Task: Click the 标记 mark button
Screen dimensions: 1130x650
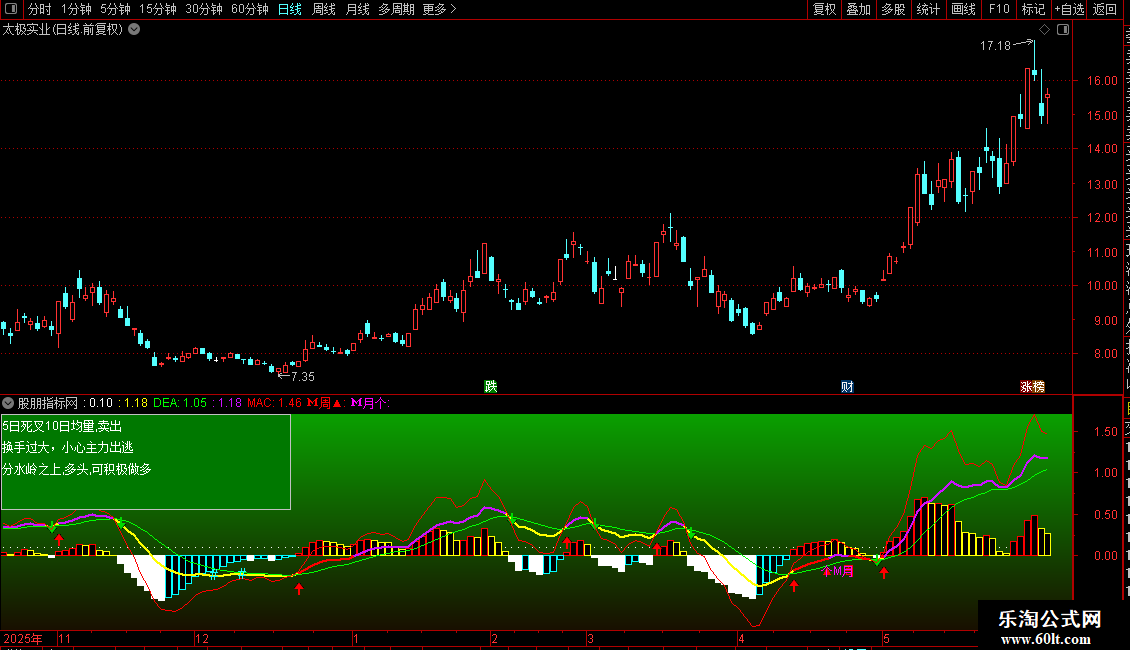Action: click(x=1033, y=9)
